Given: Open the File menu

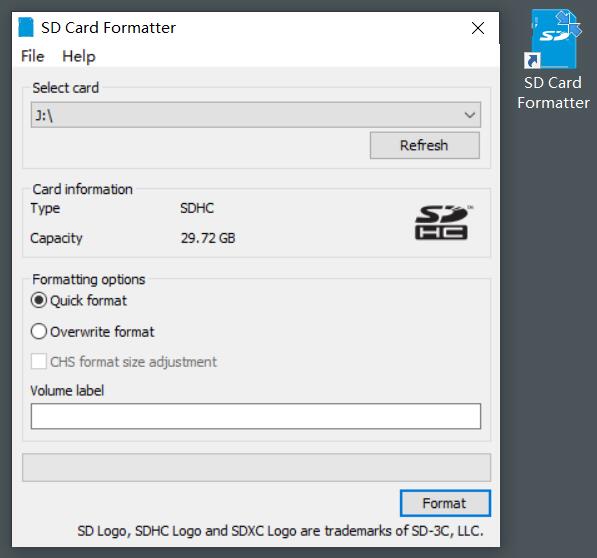Looking at the screenshot, I should pos(33,56).
